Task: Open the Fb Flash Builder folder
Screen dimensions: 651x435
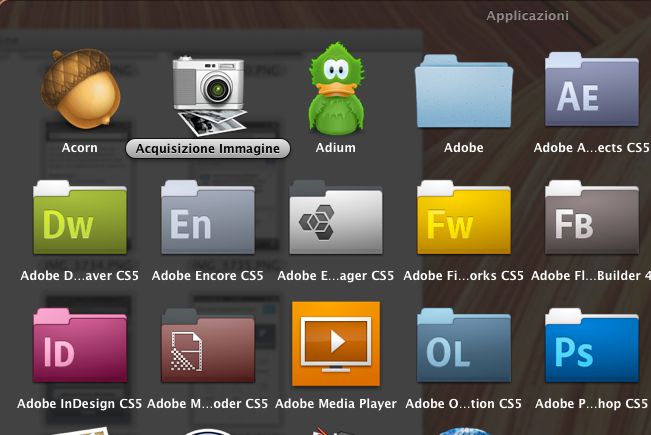Action: coord(592,217)
